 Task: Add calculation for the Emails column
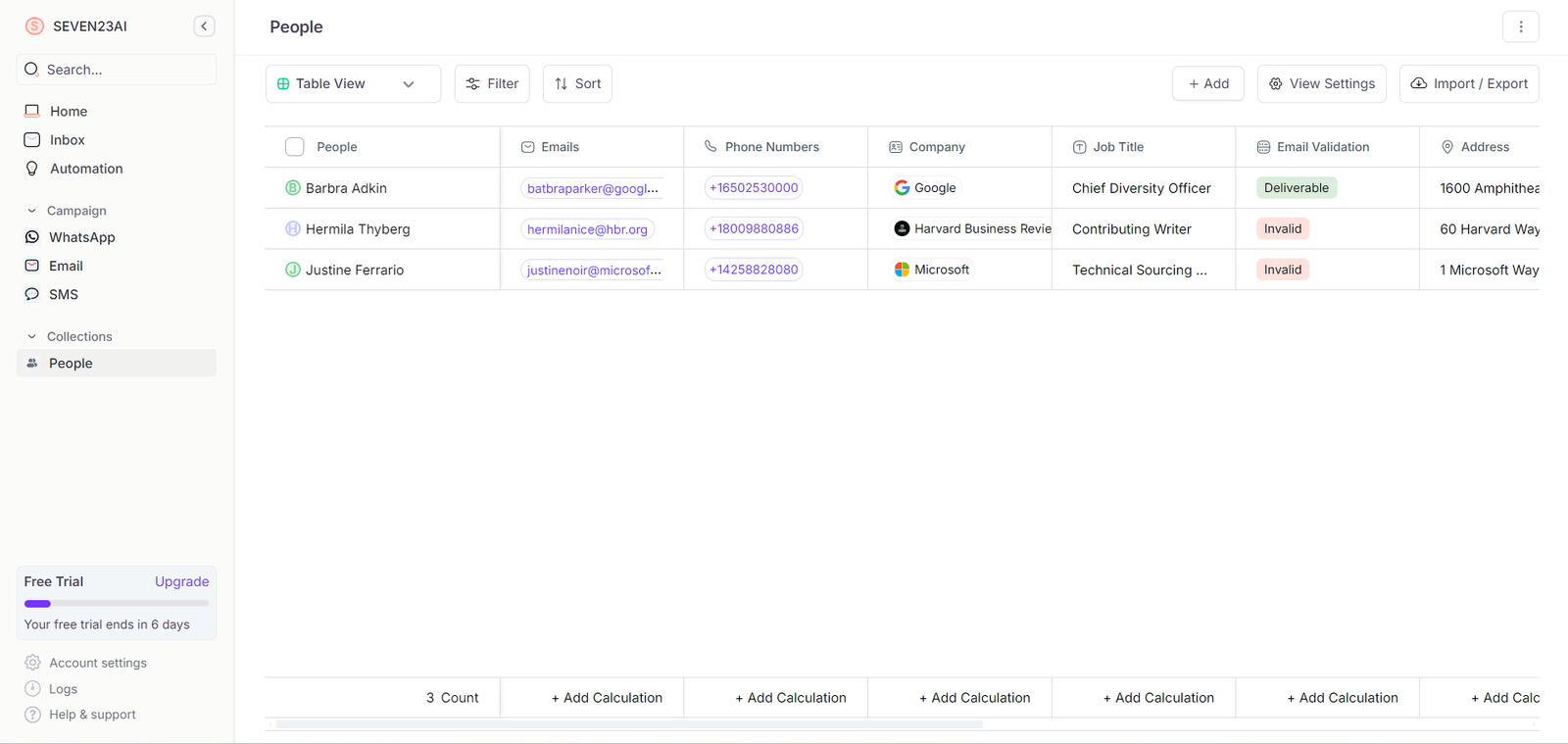(607, 698)
